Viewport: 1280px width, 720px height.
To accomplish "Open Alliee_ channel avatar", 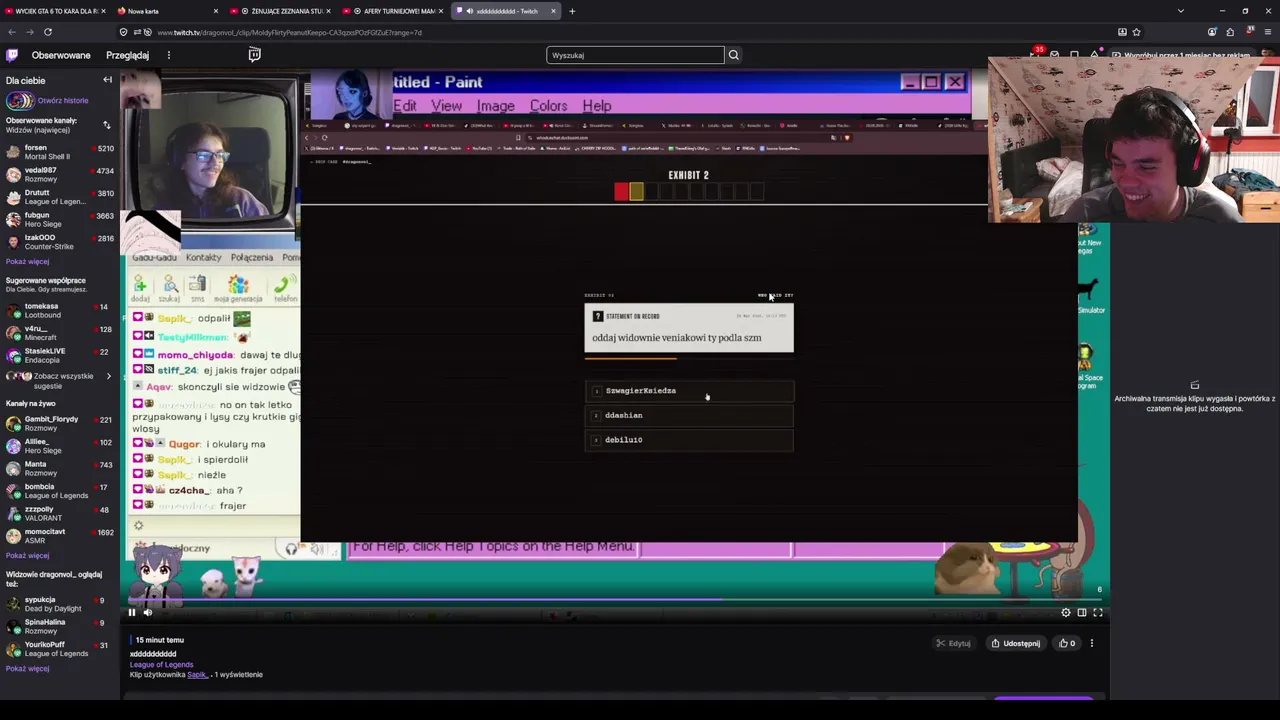I will [13, 445].
